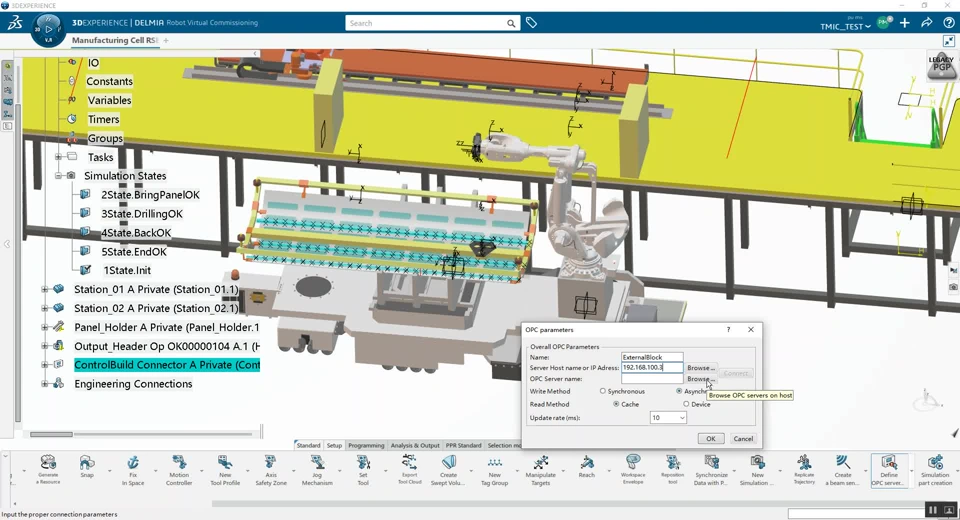The height and width of the screenshot is (520, 960).
Task: Switch to the Standard tab
Action: pyautogui.click(x=309, y=445)
